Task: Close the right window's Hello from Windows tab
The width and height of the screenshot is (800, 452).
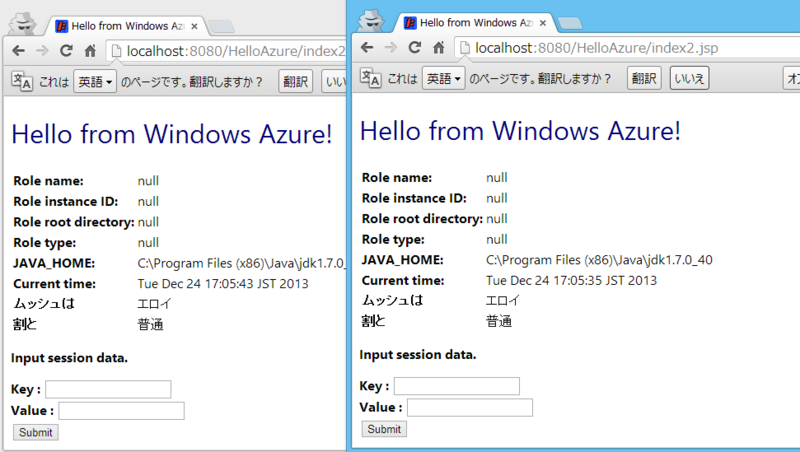Action: pos(543,23)
